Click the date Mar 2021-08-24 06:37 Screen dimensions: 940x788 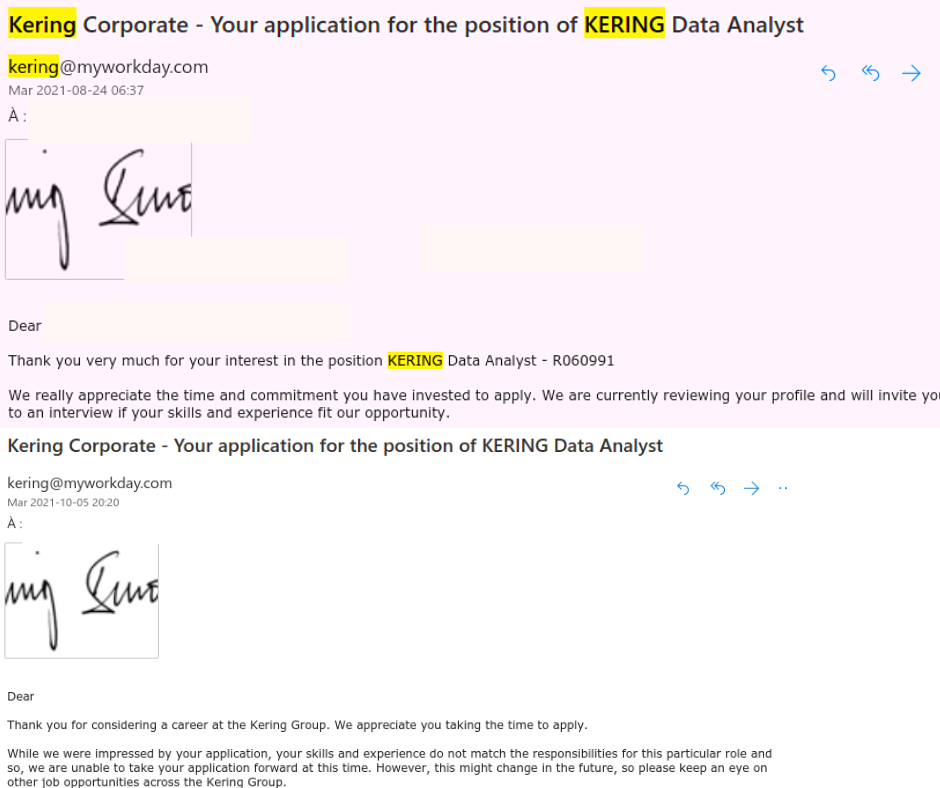[x=76, y=91]
